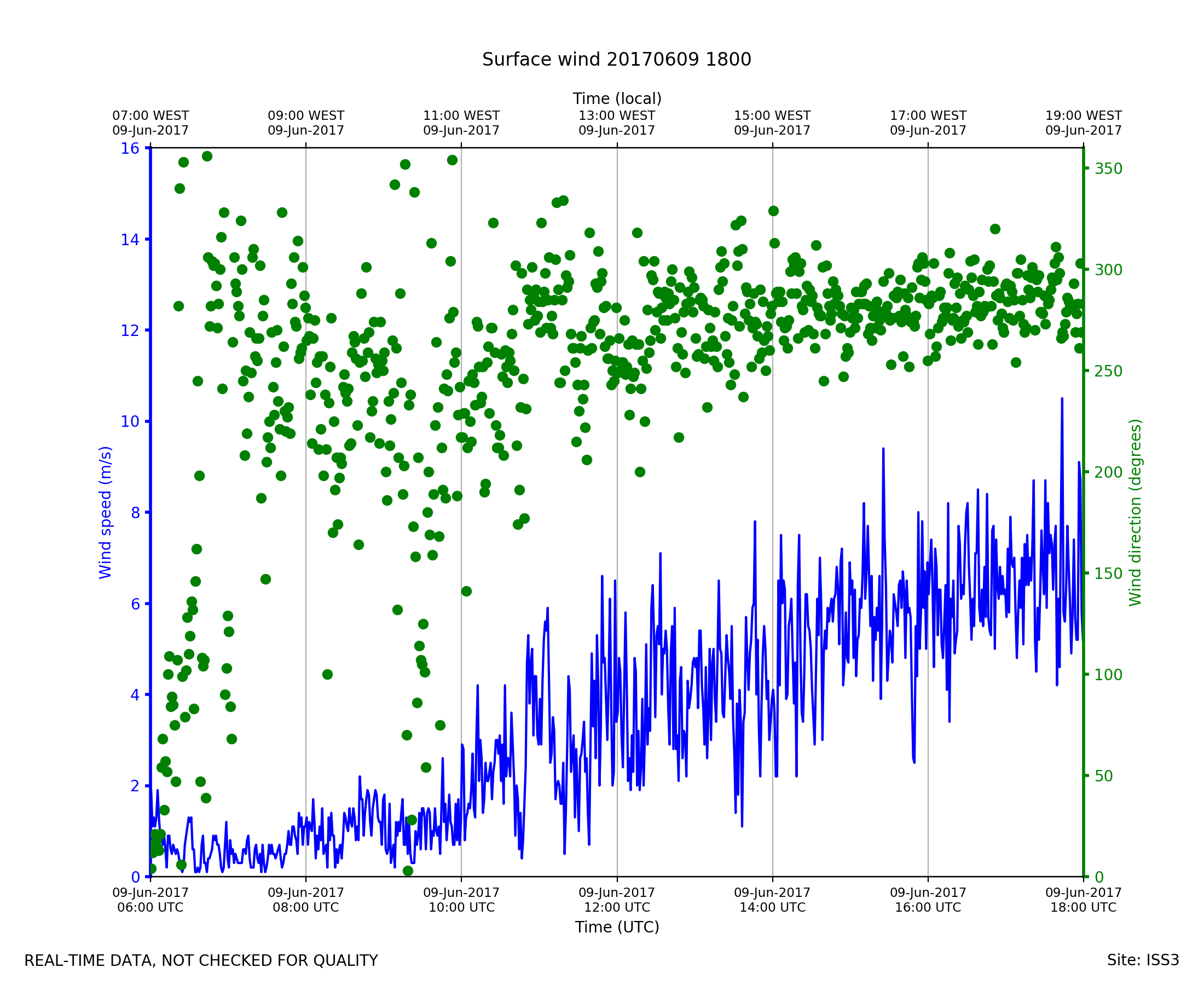Click the 'Wind direction (degrees)' axis label
This screenshot has height=985, width=1204.
[x=1135, y=512]
